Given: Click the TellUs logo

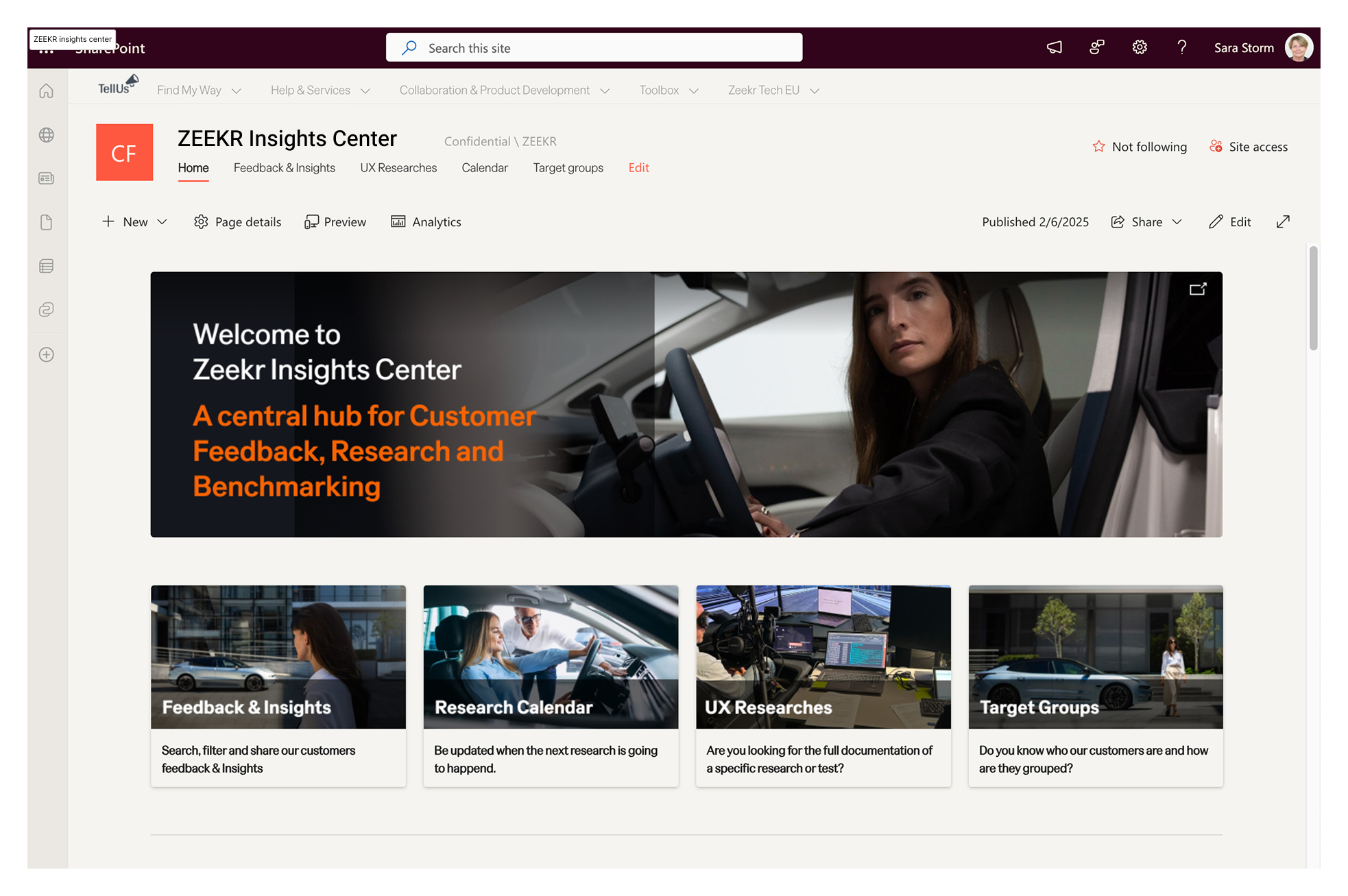Looking at the screenshot, I should click(118, 86).
